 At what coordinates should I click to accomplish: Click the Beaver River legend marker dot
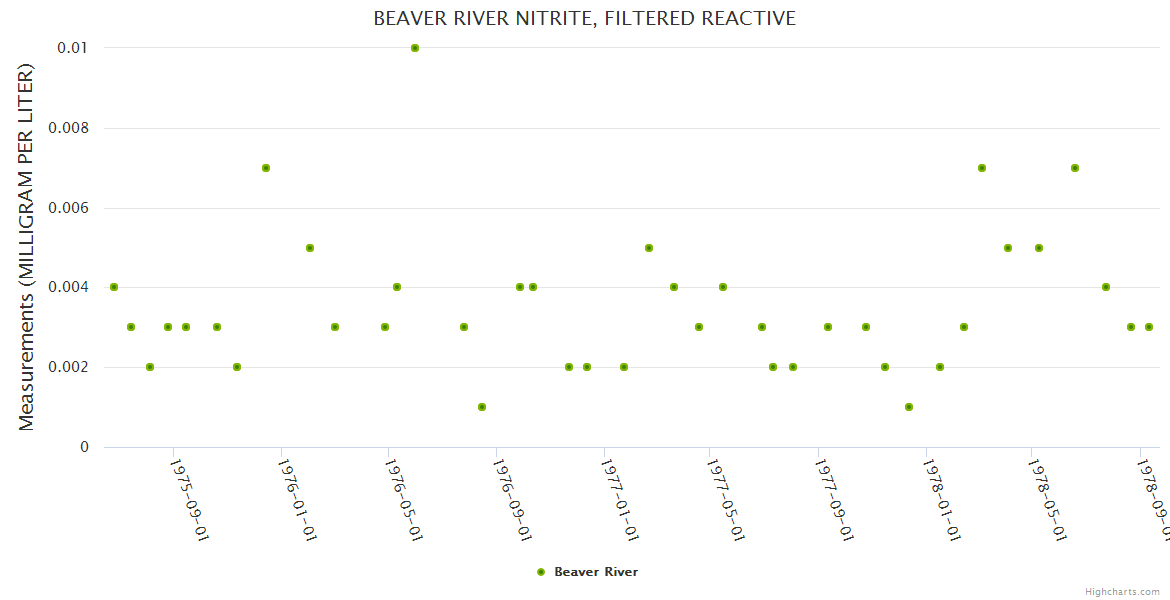541,572
